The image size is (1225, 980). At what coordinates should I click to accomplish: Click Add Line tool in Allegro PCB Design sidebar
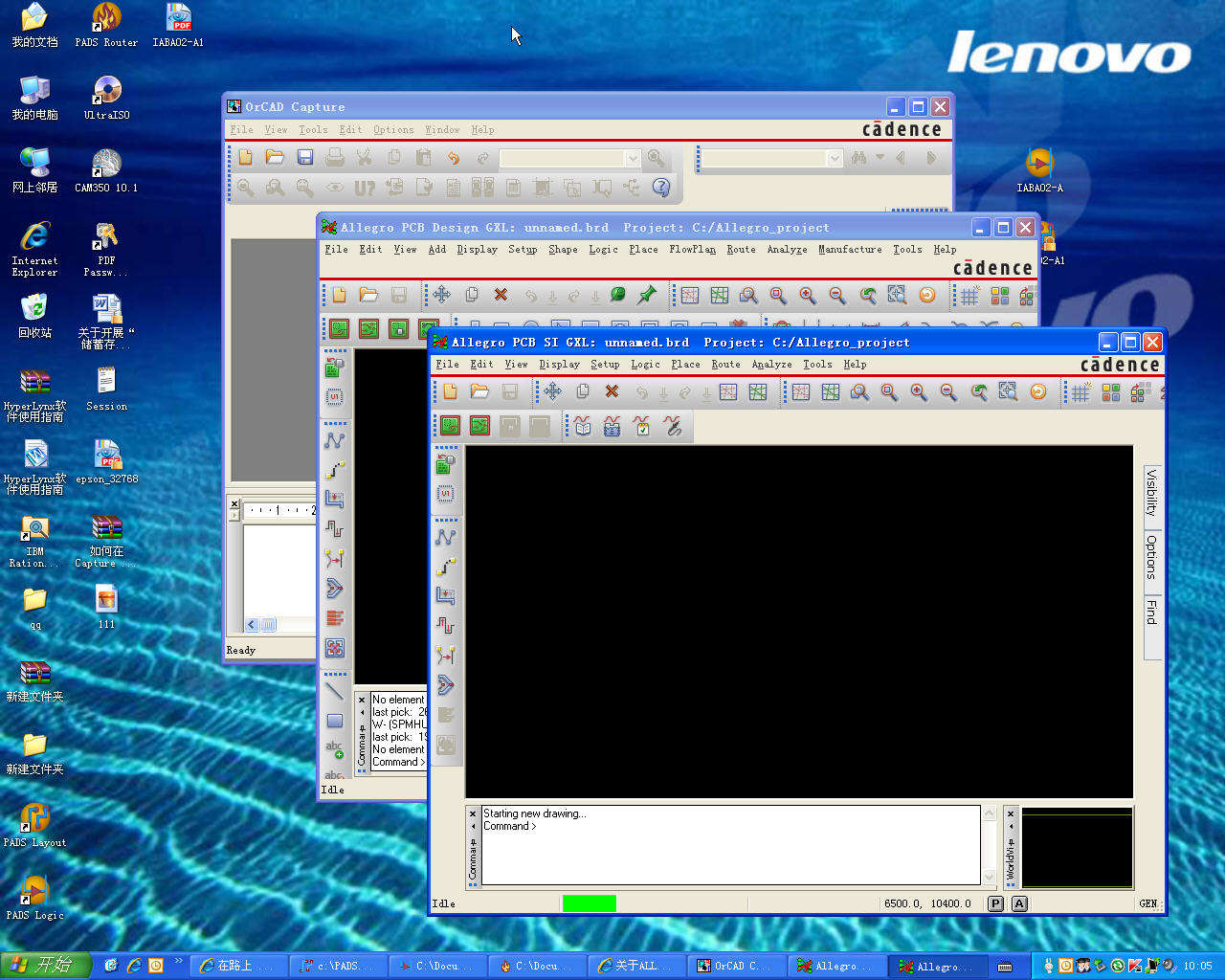pyautogui.click(x=334, y=690)
